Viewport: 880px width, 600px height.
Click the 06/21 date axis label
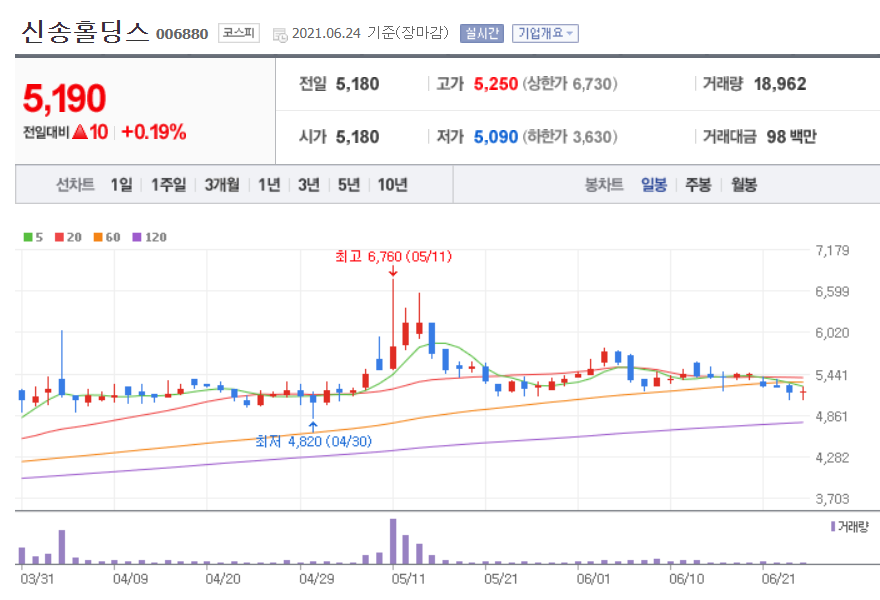[778, 579]
